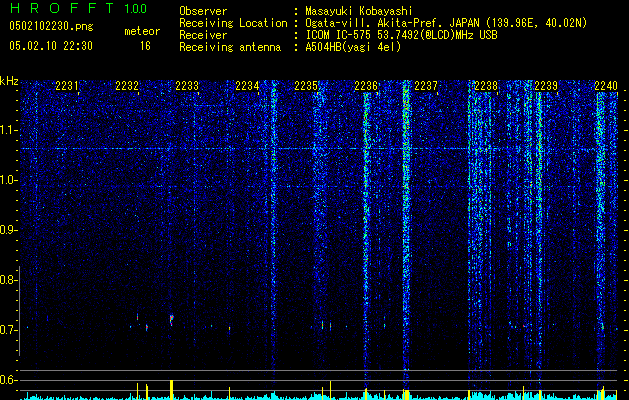Click the kHz axis unit label
This screenshot has height=400, width=629.
(x=9, y=81)
